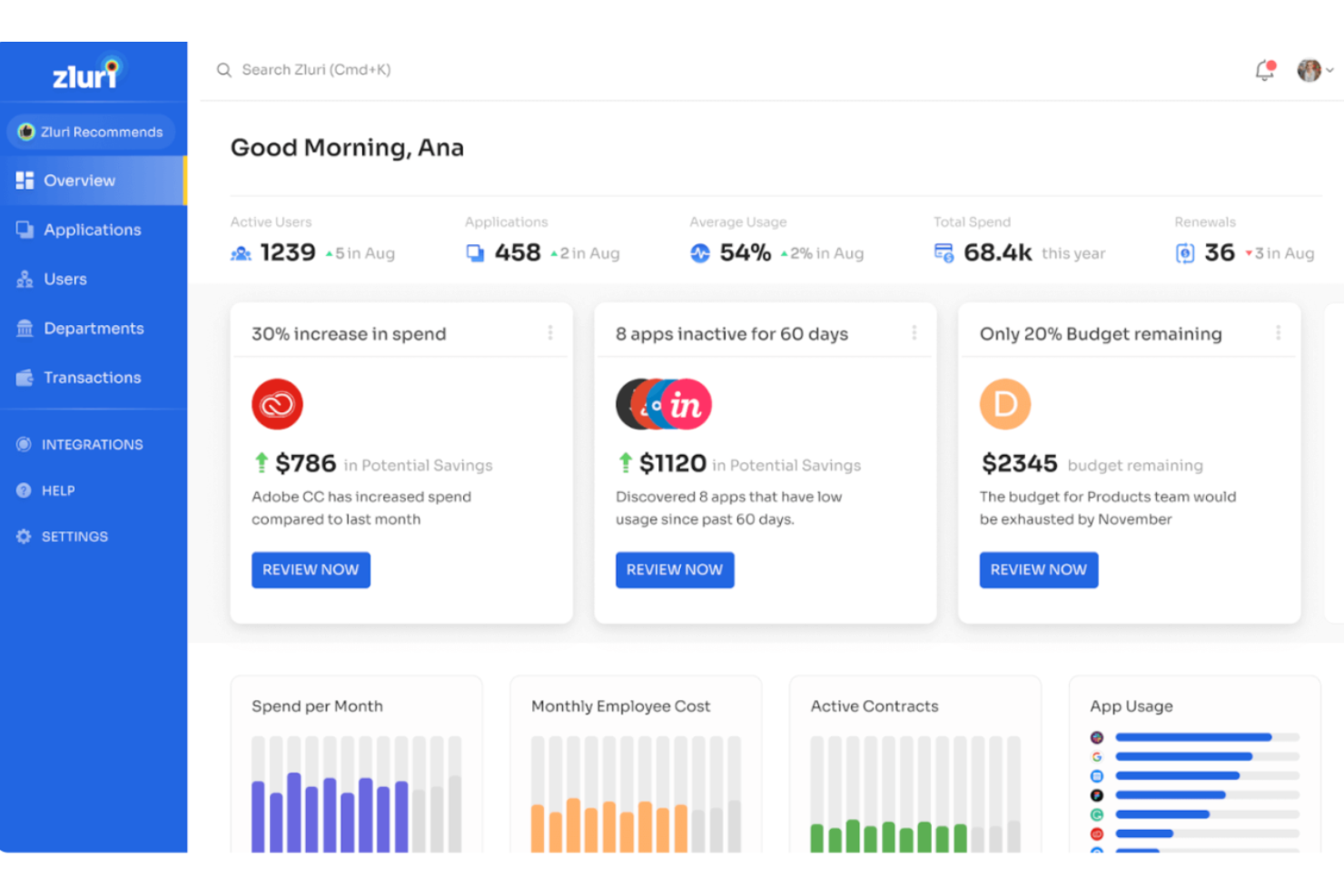Click the LinkedIn icon on the inactive apps card
This screenshot has width=1344, height=896.
point(686,404)
